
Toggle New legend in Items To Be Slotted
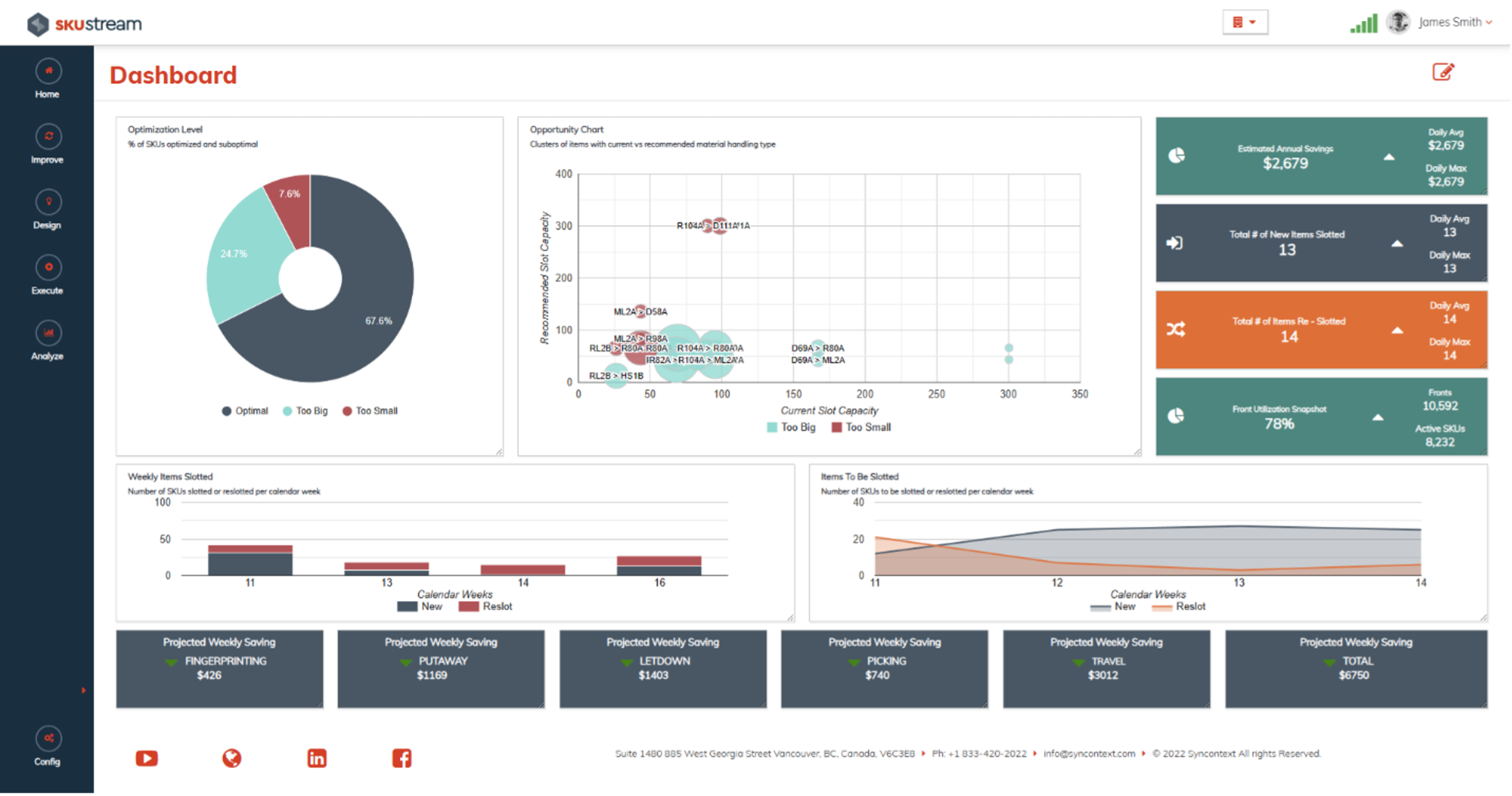click(1113, 606)
